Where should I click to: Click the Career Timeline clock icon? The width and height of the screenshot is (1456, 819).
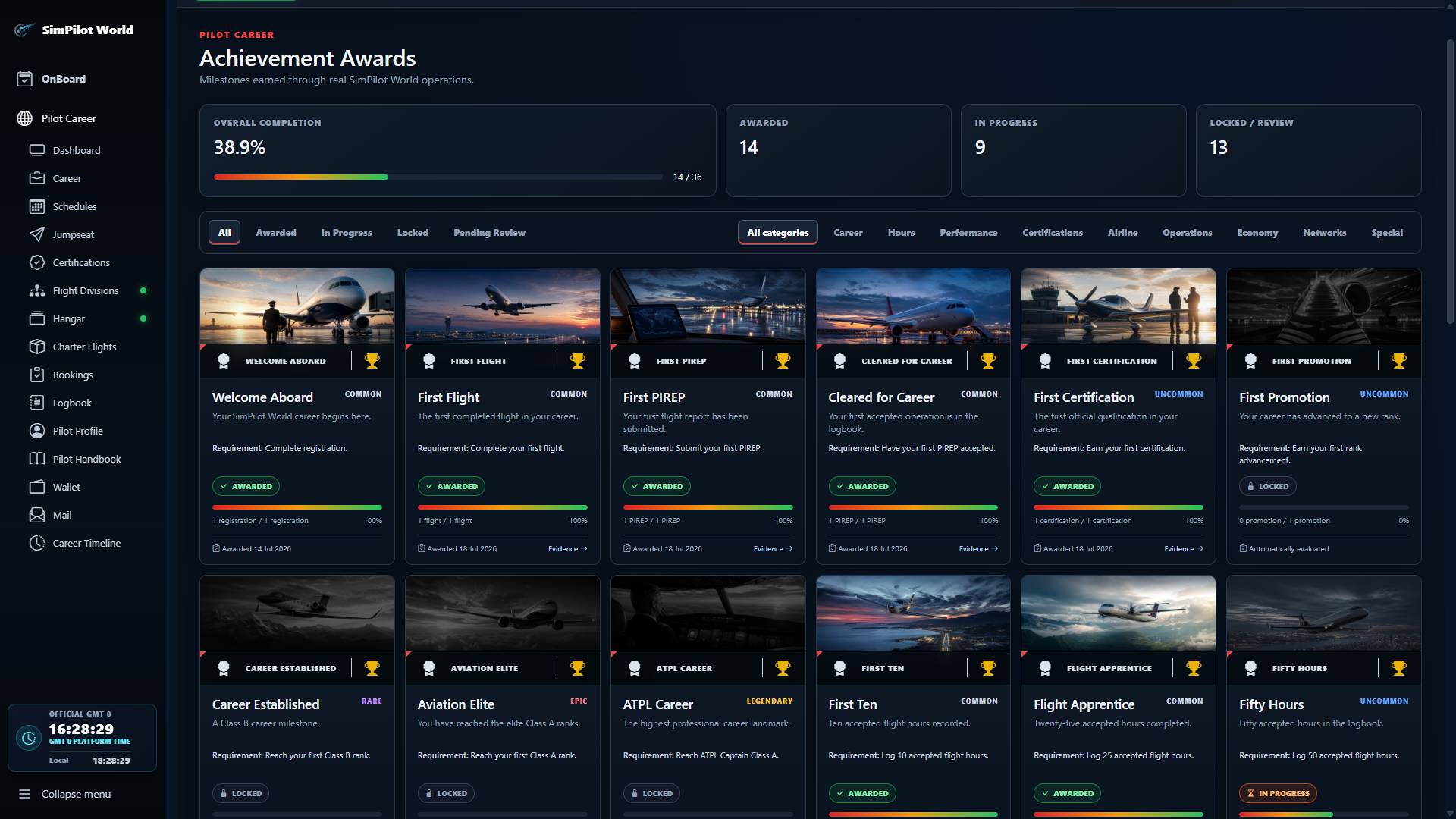(x=36, y=543)
